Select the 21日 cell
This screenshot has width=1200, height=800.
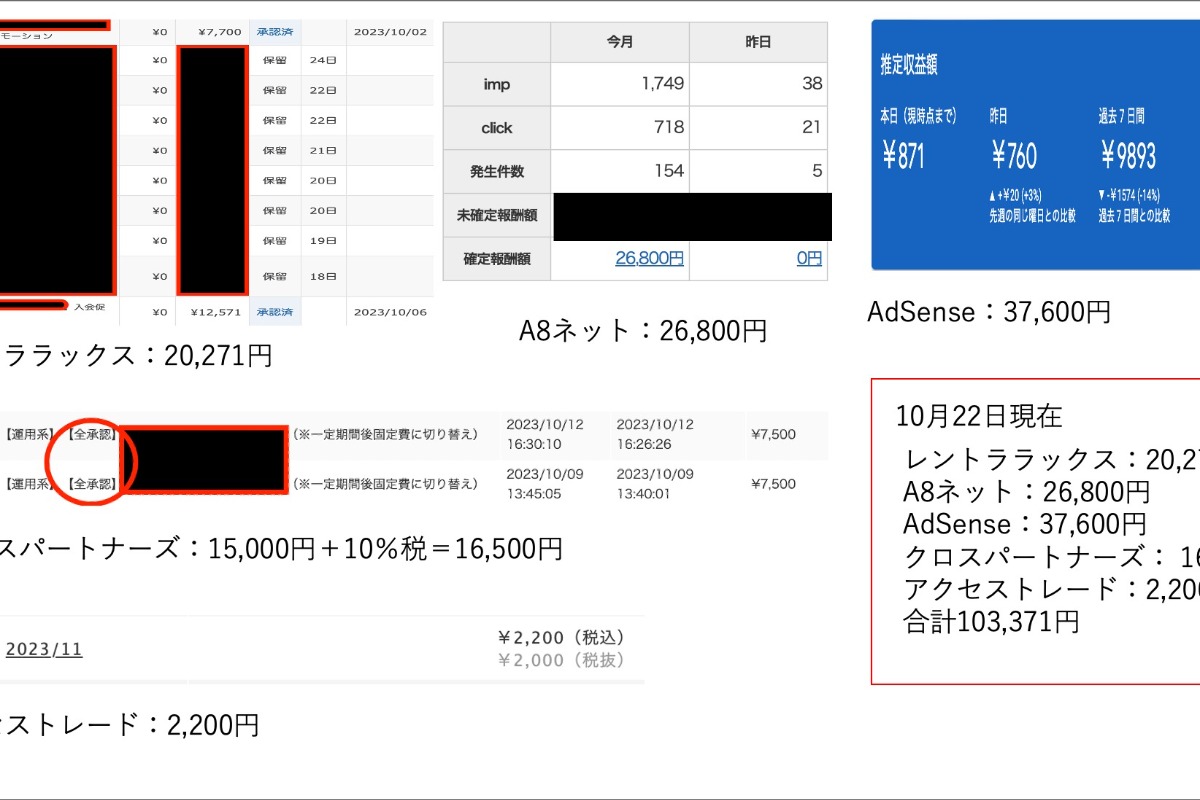323,150
